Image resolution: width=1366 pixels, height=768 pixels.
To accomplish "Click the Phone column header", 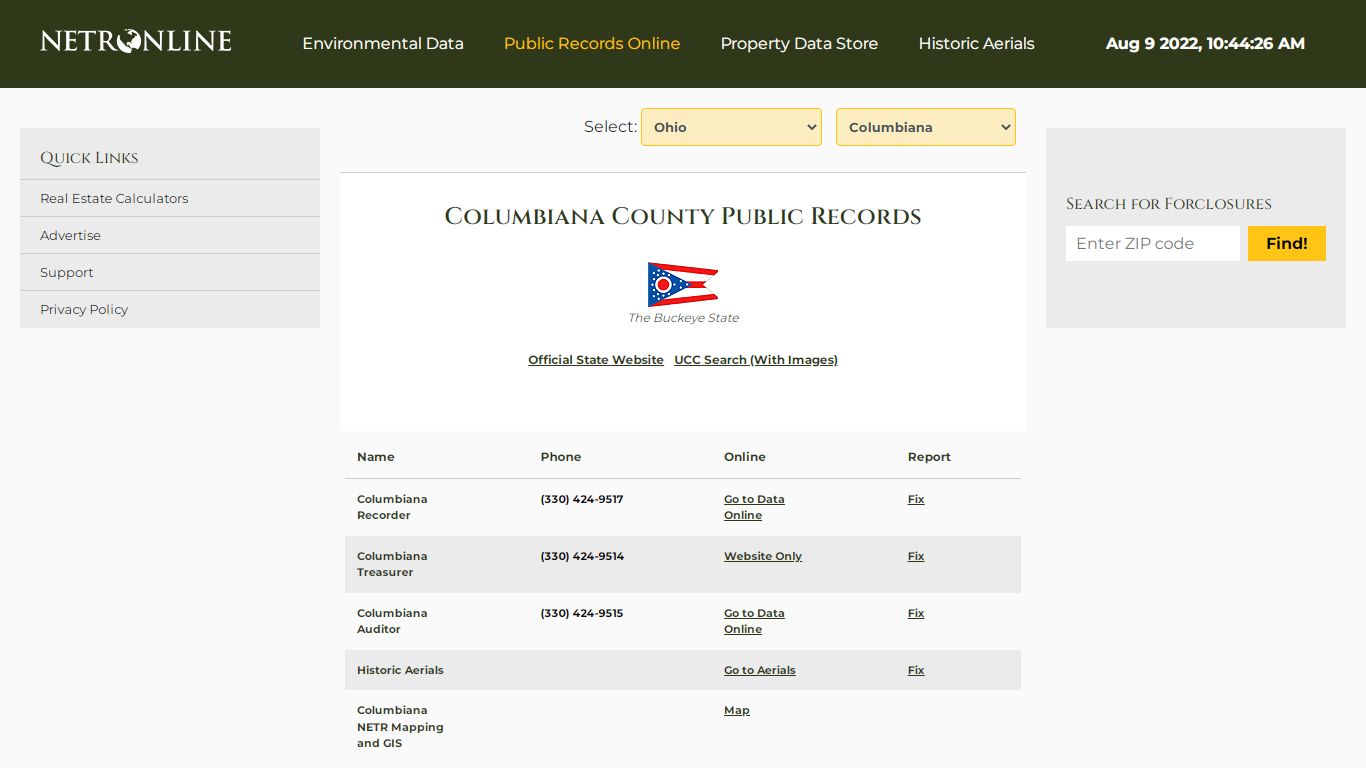I will tap(561, 457).
